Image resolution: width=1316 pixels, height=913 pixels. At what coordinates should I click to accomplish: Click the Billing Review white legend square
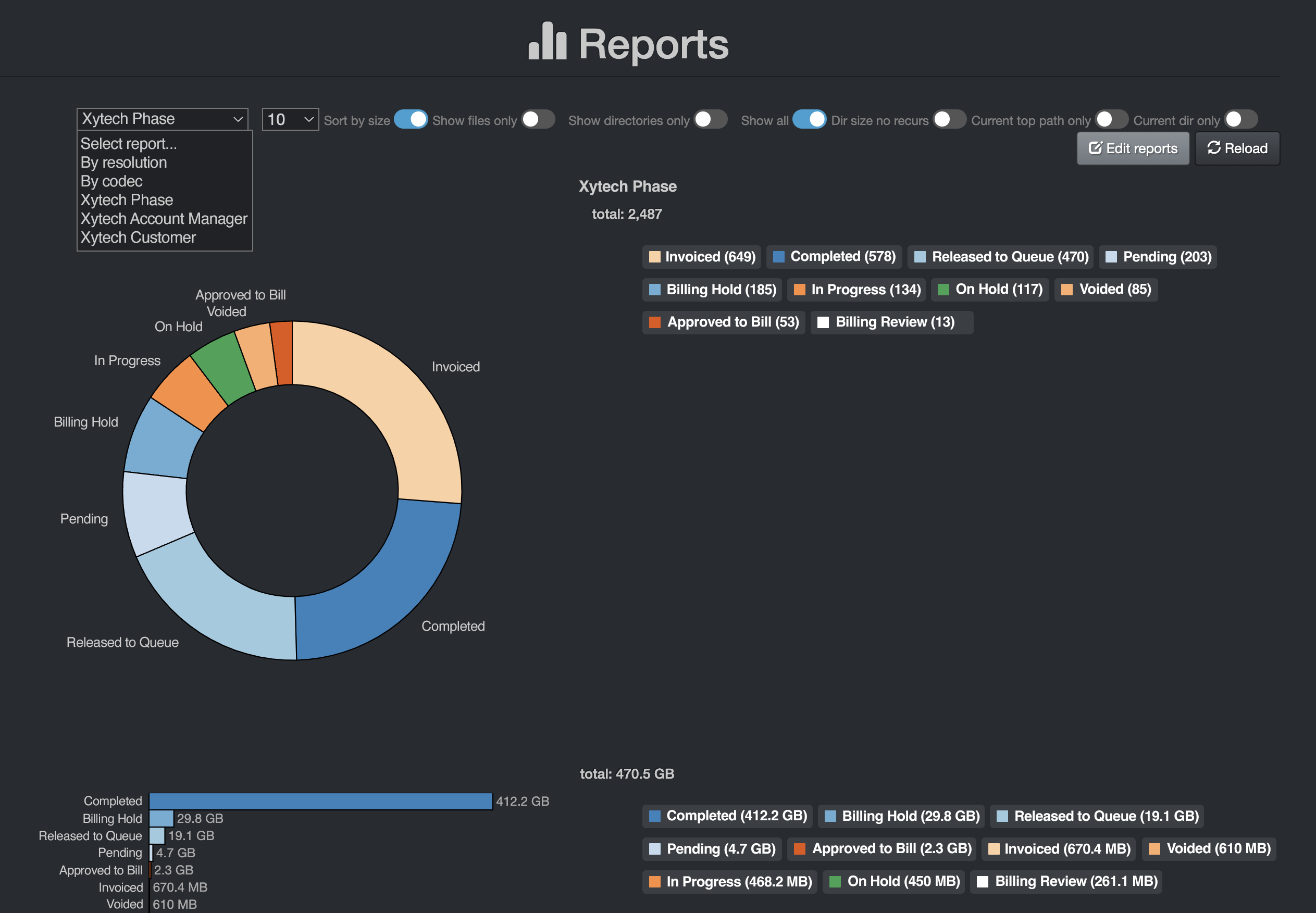(823, 322)
